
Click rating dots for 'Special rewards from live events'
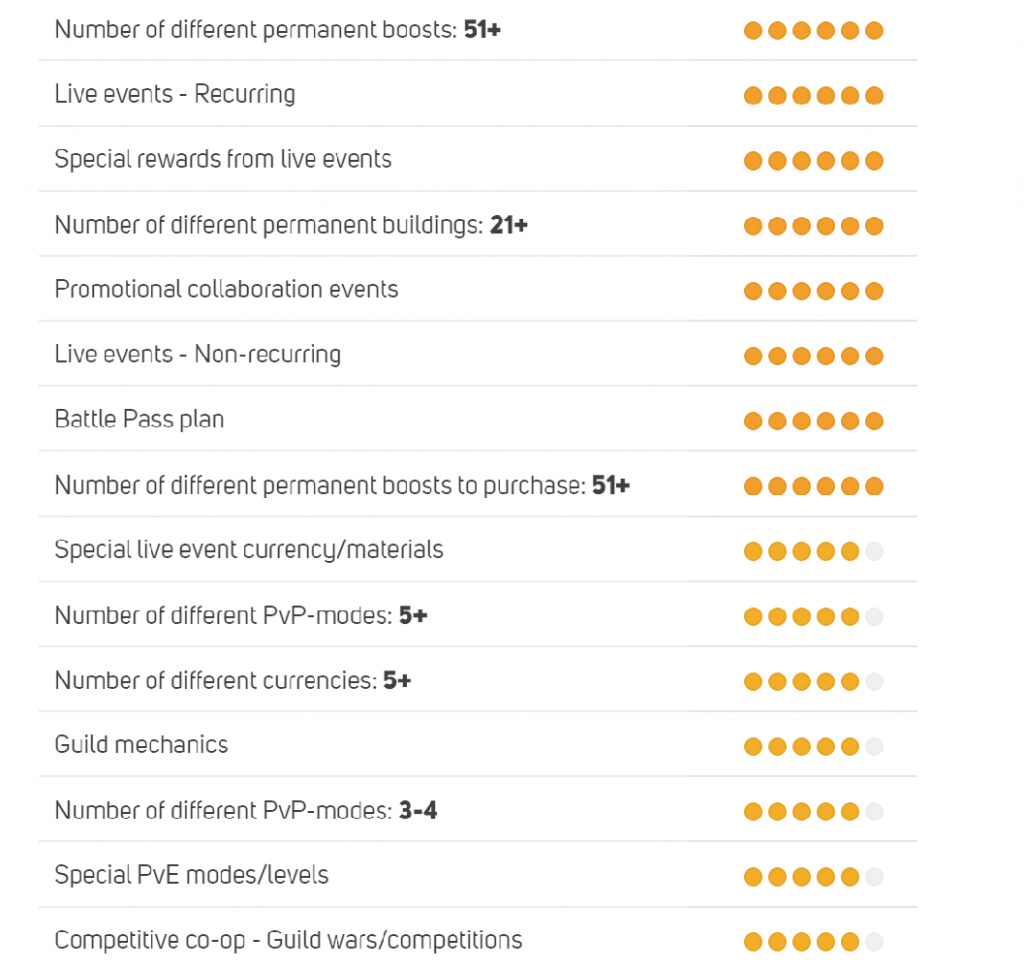click(x=813, y=161)
